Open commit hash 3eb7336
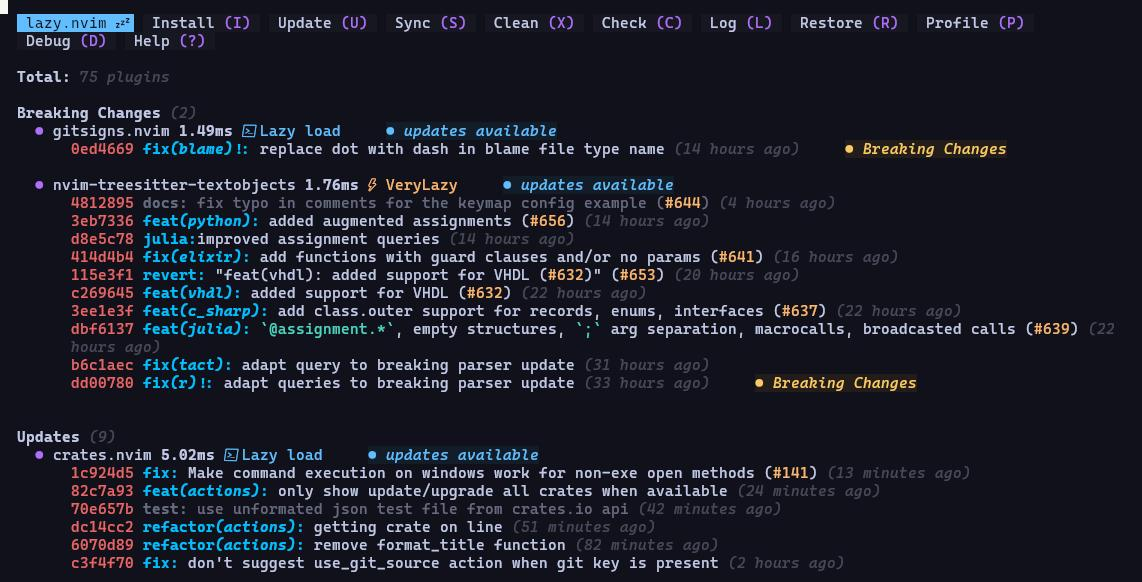 pos(102,221)
